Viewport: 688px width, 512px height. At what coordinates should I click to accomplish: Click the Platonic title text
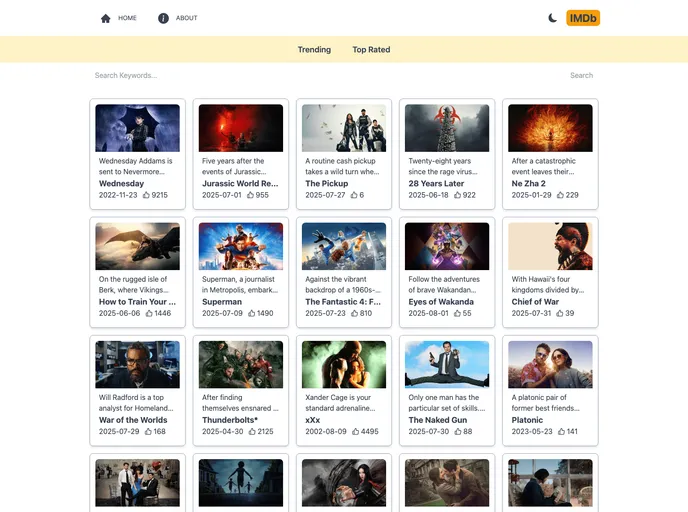[x=527, y=420]
